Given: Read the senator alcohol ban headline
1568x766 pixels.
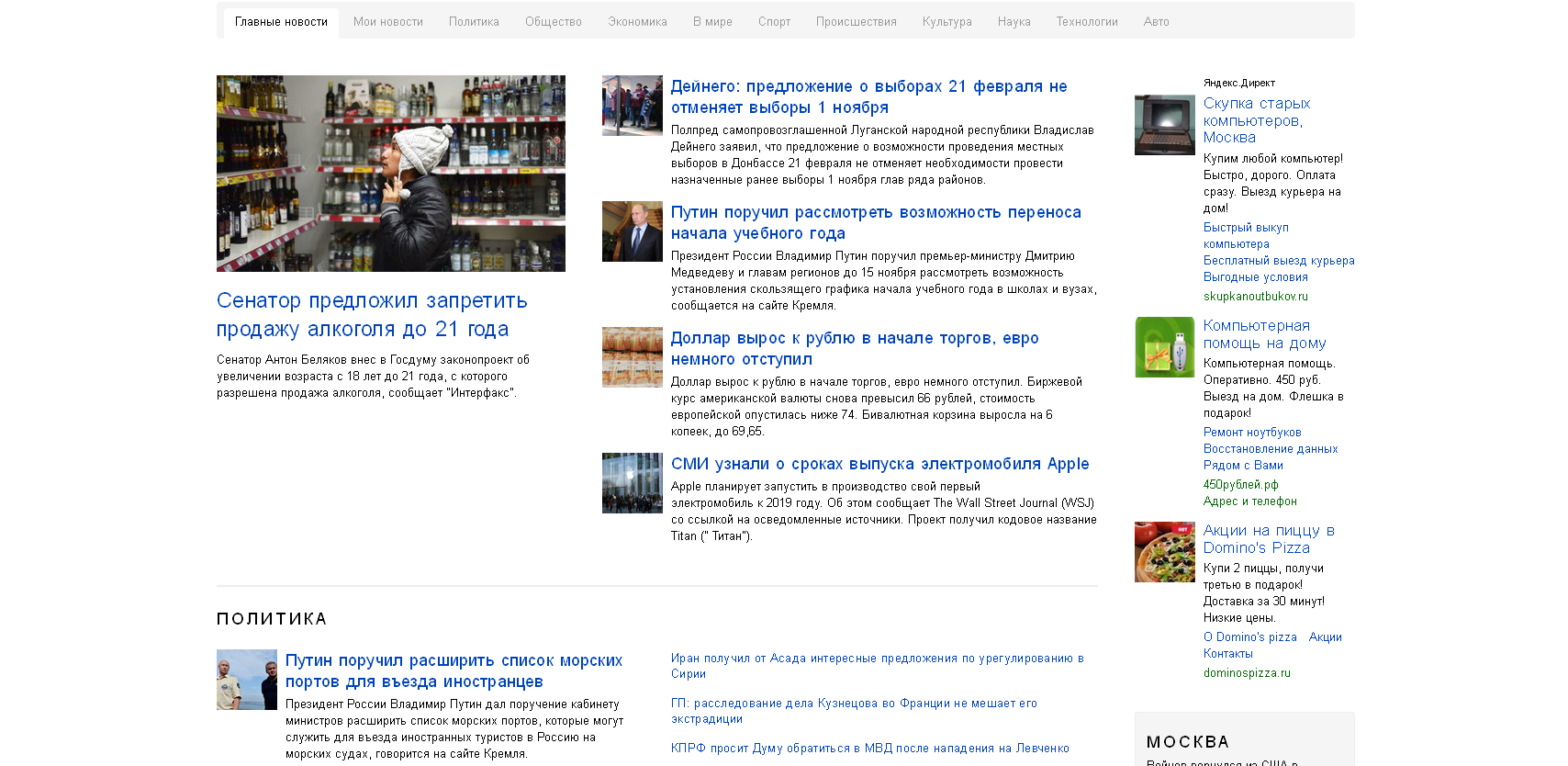Looking at the screenshot, I should 372,315.
